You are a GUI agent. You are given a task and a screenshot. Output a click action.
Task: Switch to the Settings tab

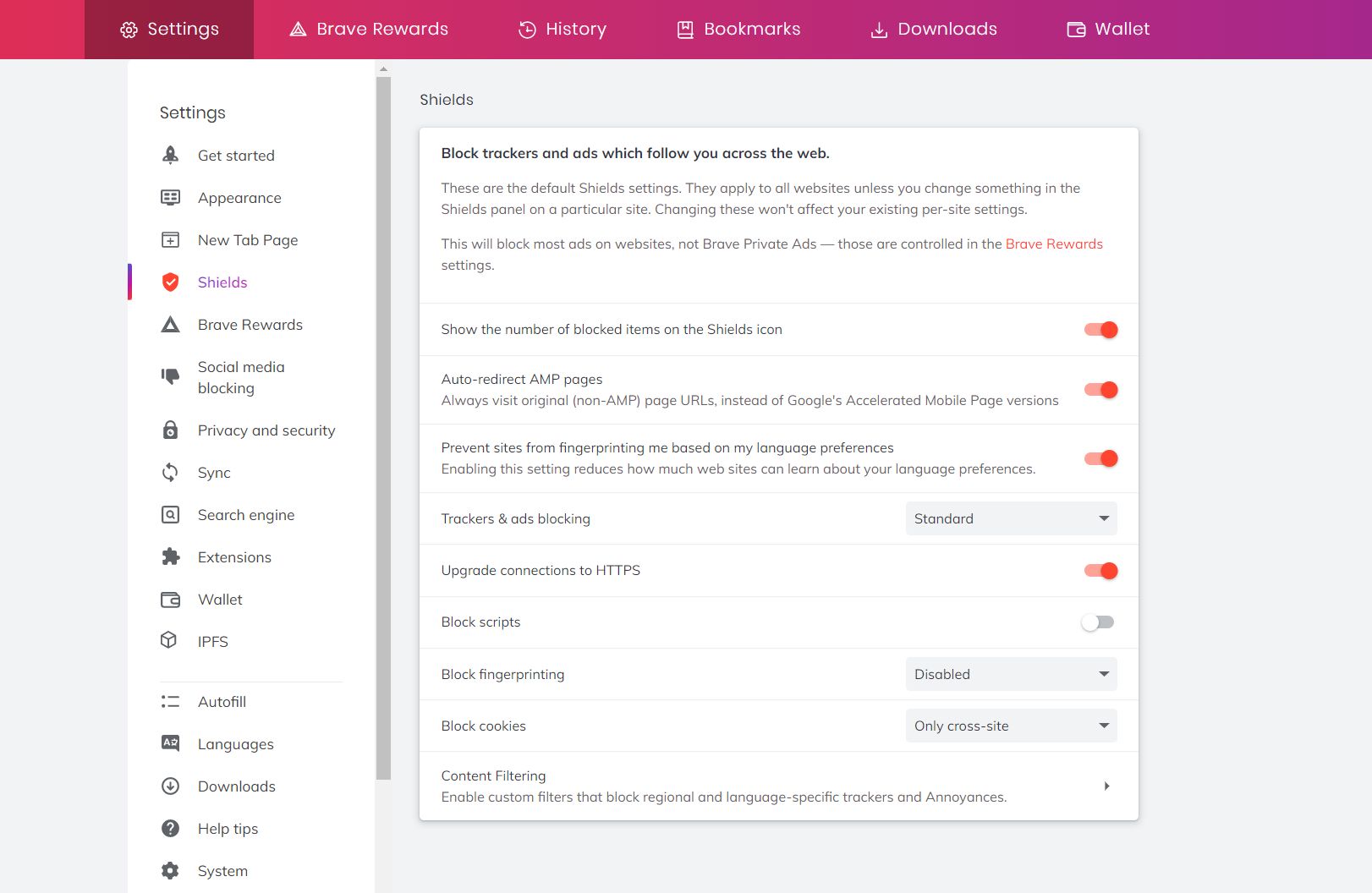coord(169,30)
